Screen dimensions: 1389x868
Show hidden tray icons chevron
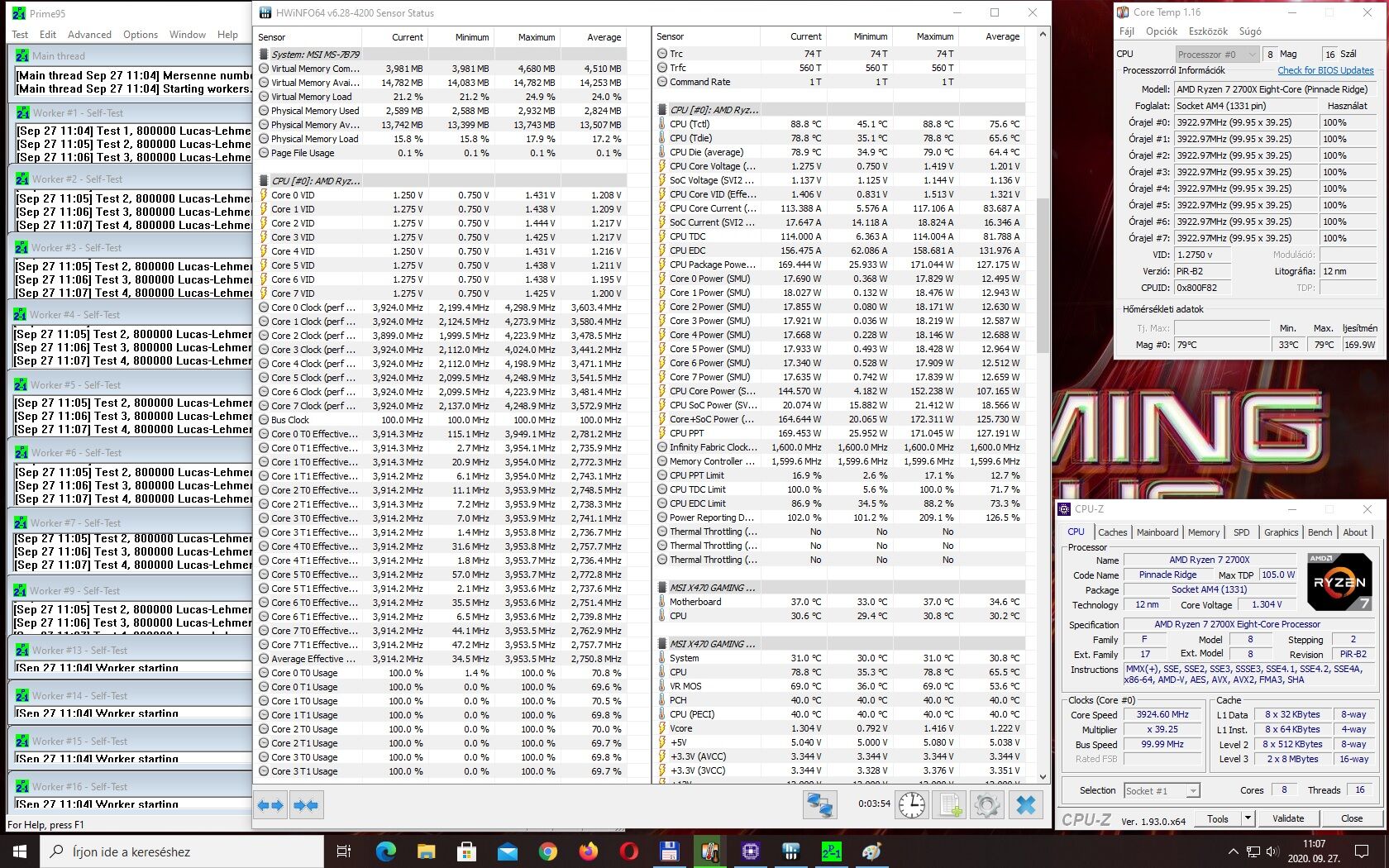pyautogui.click(x=1234, y=851)
